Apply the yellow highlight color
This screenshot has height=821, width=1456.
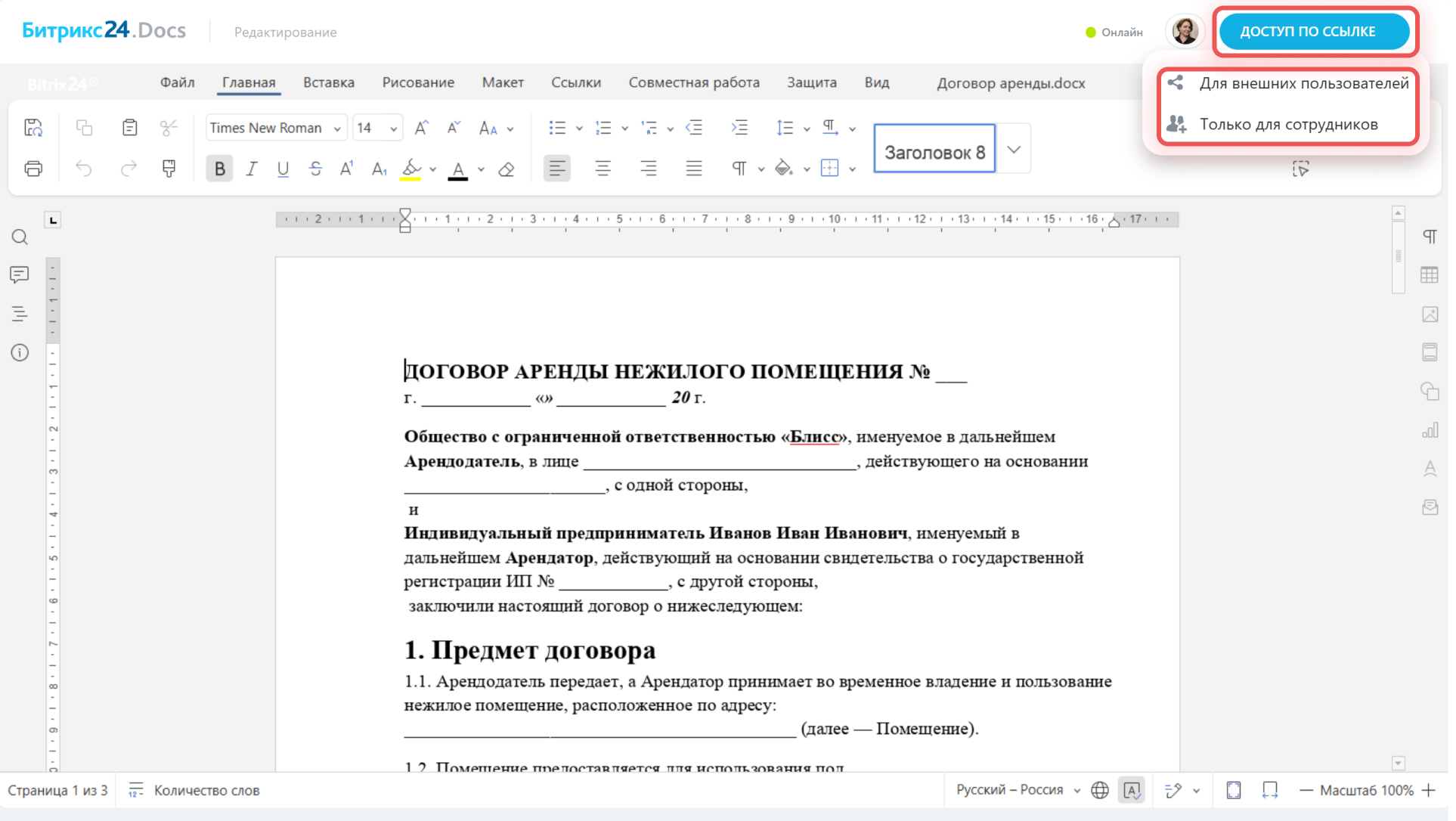click(x=410, y=169)
